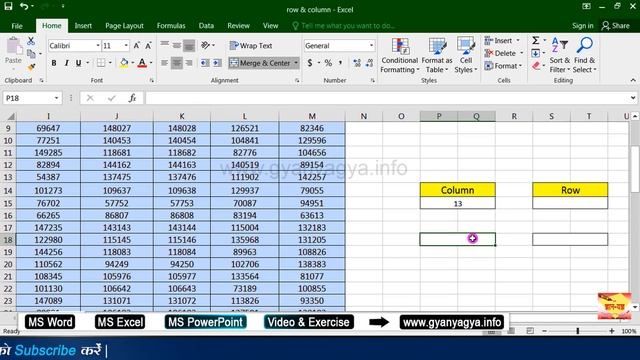Toggle Center horizontal alignment
Image resolution: width=640 pixels, height=360 pixels.
point(176,63)
